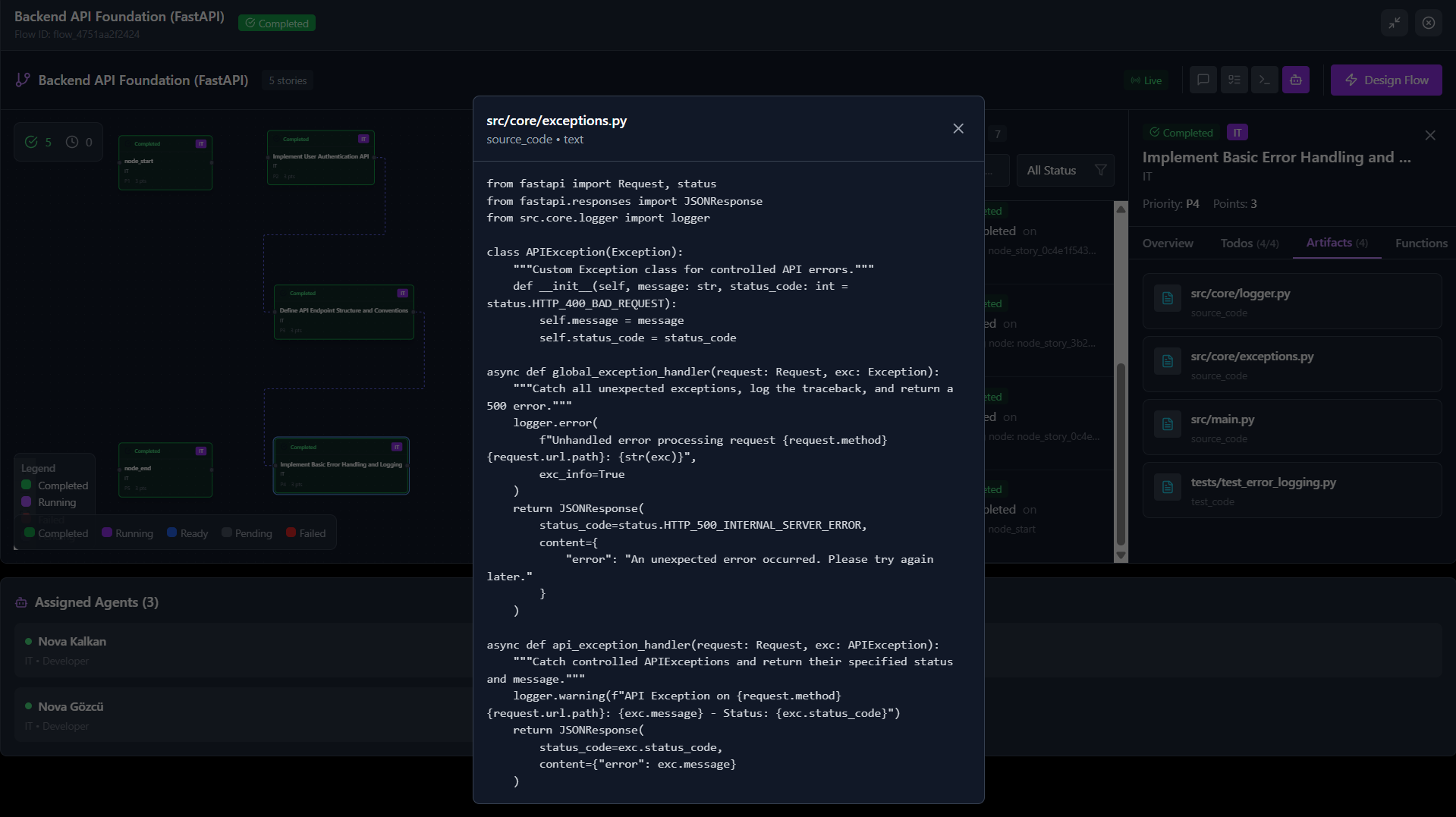Click the IT badge on node_end node
This screenshot has width=1456, height=817.
[x=201, y=451]
